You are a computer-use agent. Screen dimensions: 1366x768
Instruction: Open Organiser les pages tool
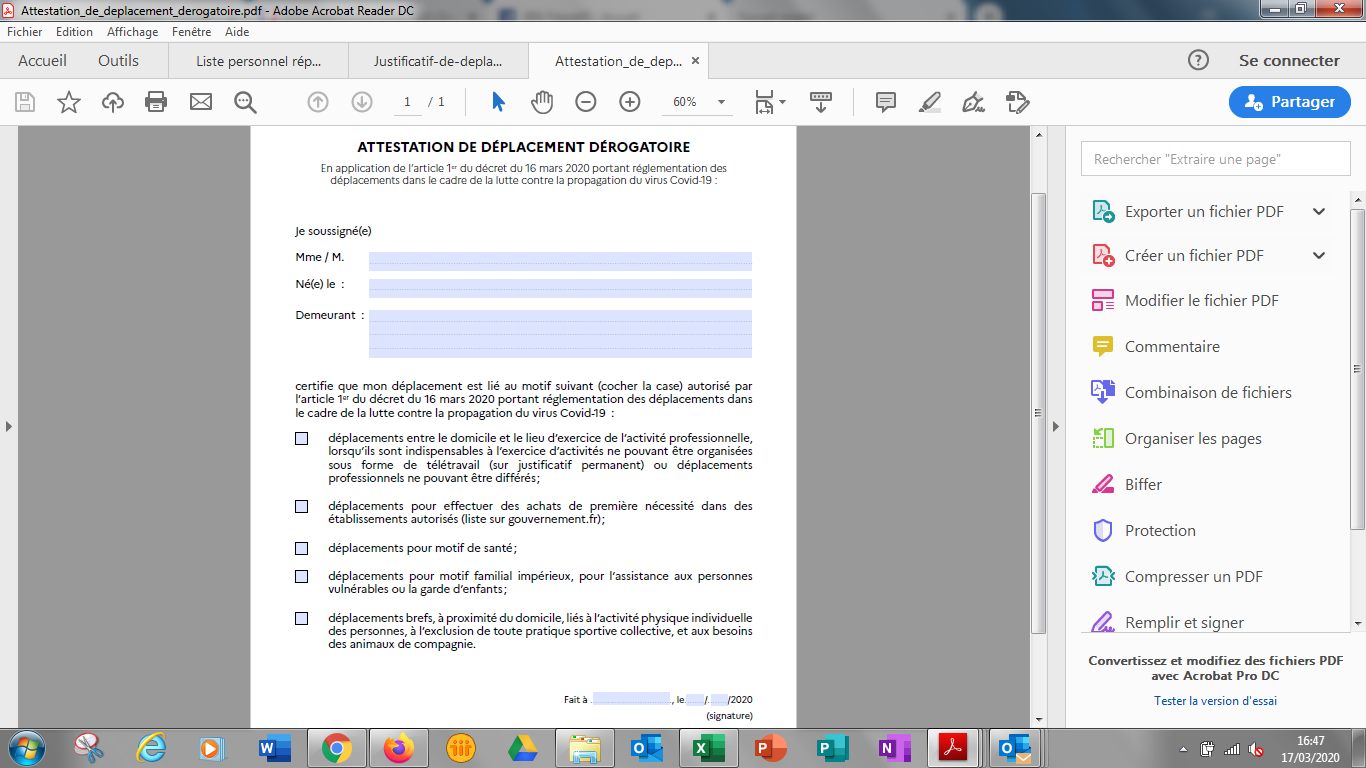coord(1193,439)
